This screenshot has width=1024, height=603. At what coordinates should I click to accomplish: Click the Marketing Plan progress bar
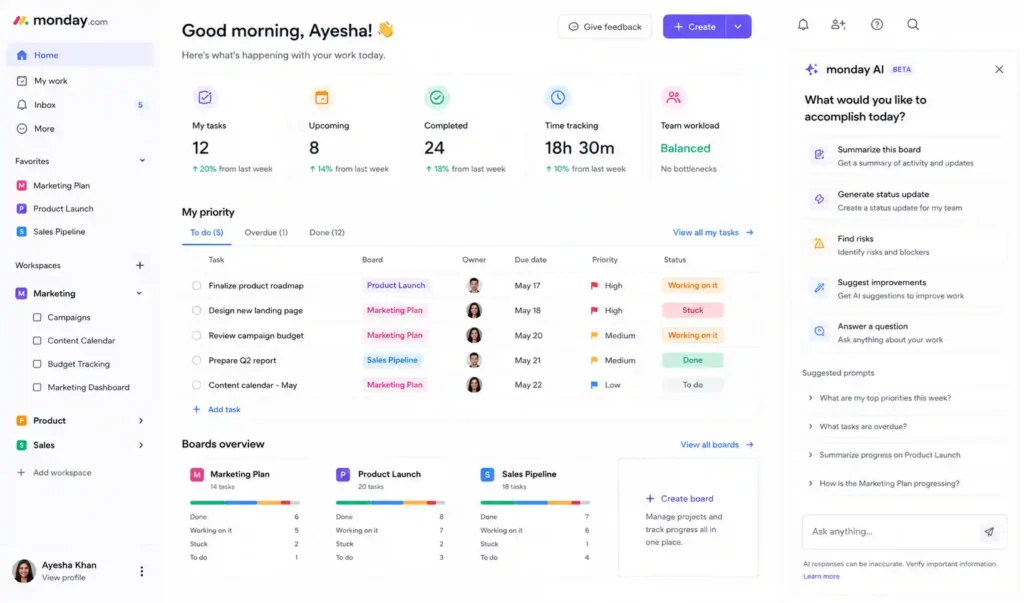(244, 503)
